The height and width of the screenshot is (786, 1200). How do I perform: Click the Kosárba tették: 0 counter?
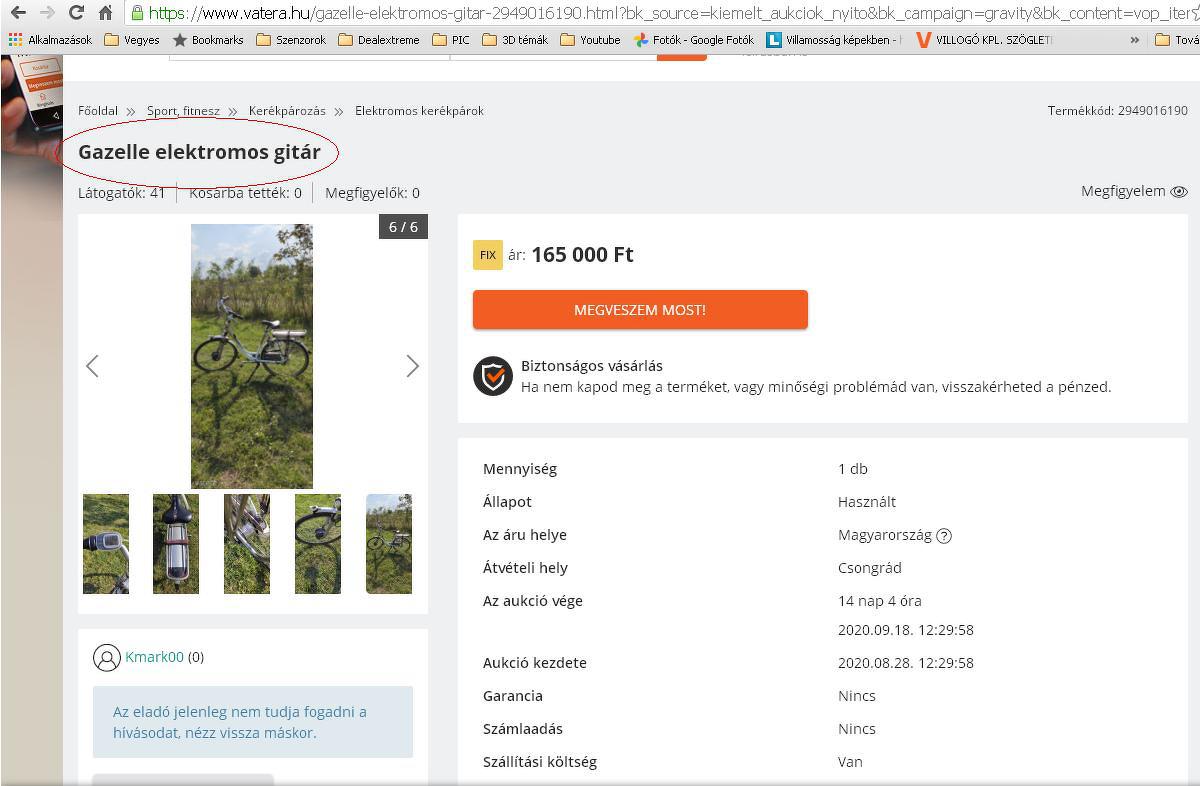tap(245, 193)
